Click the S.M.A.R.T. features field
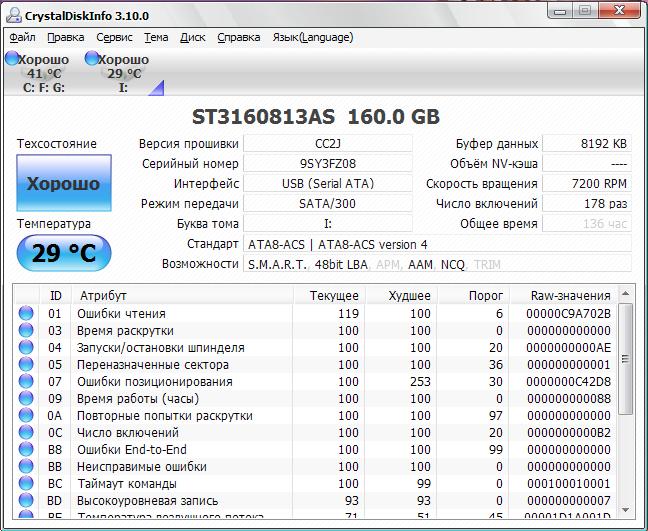This screenshot has width=648, height=531. (437, 264)
